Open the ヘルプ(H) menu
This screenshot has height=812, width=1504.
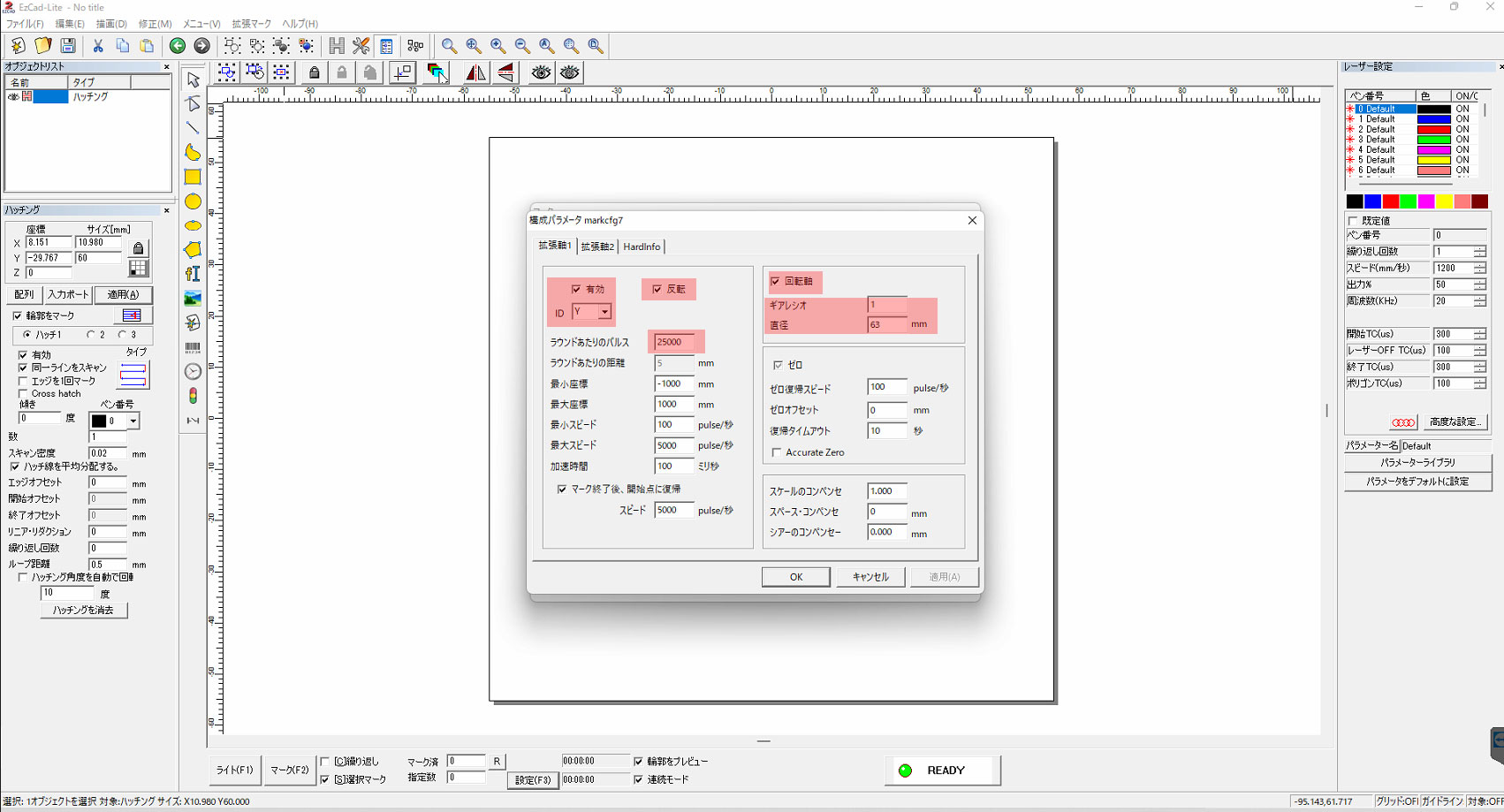click(300, 24)
